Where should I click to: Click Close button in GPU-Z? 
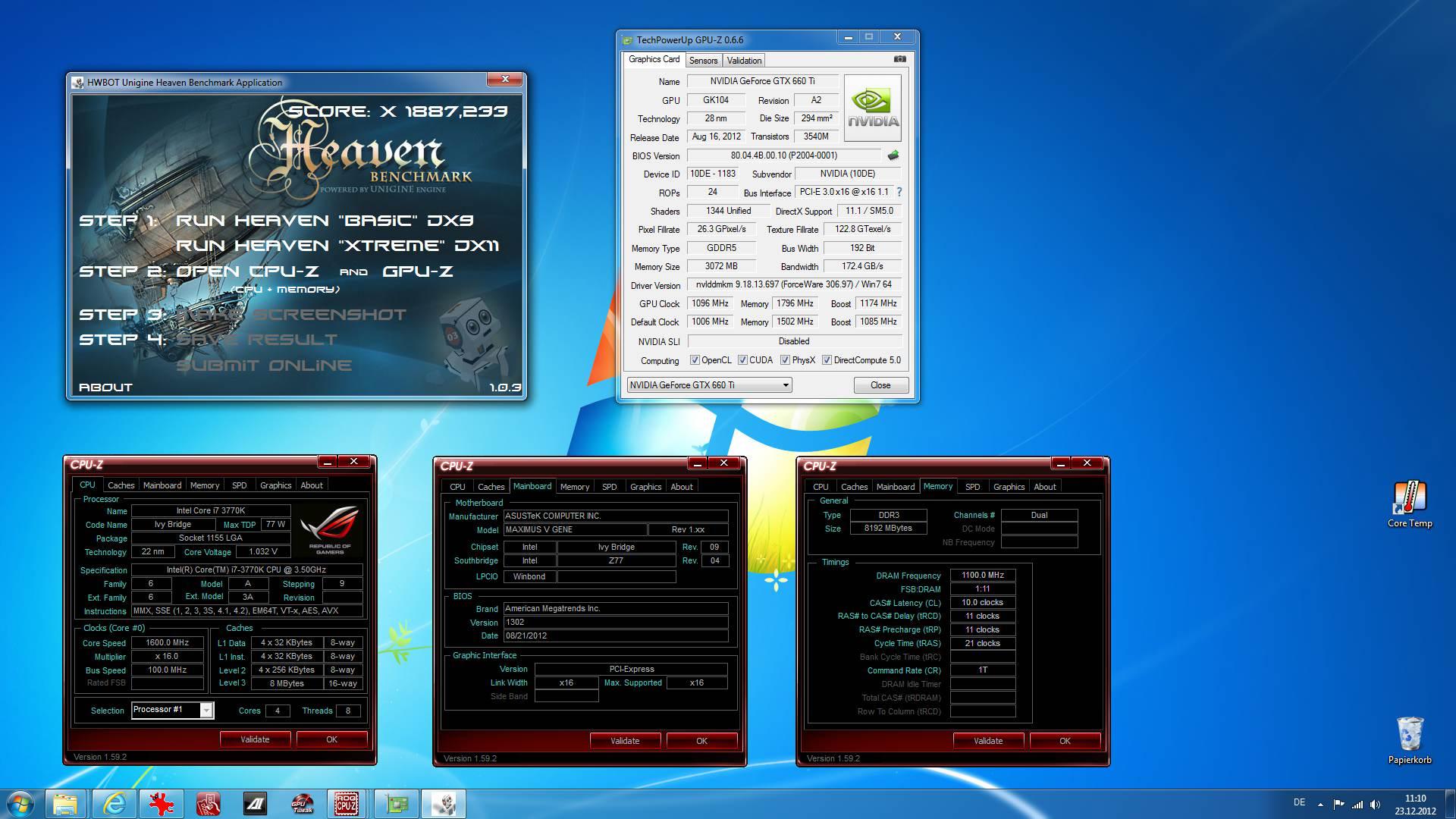coord(880,385)
